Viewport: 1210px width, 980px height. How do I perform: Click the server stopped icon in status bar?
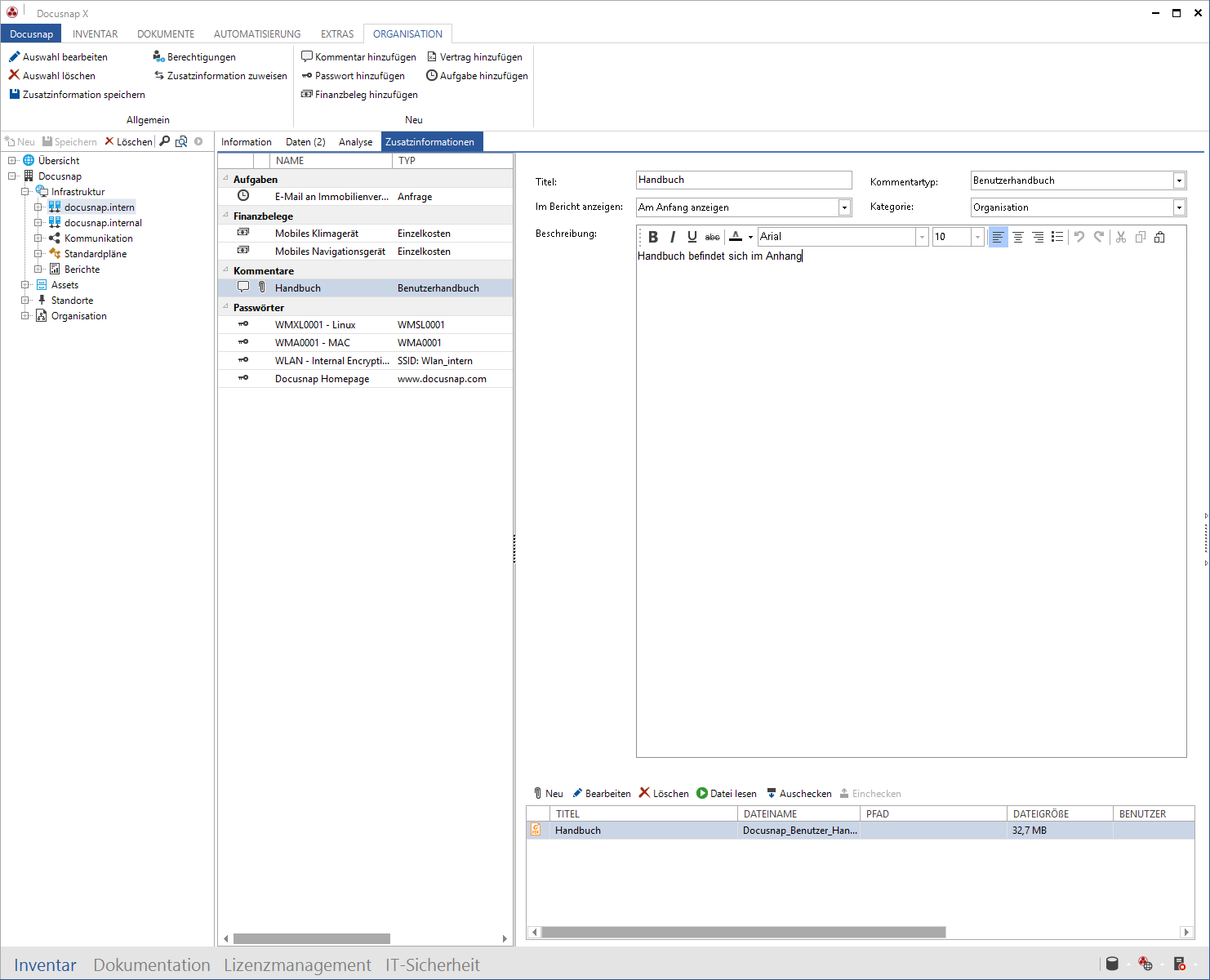(x=1180, y=964)
